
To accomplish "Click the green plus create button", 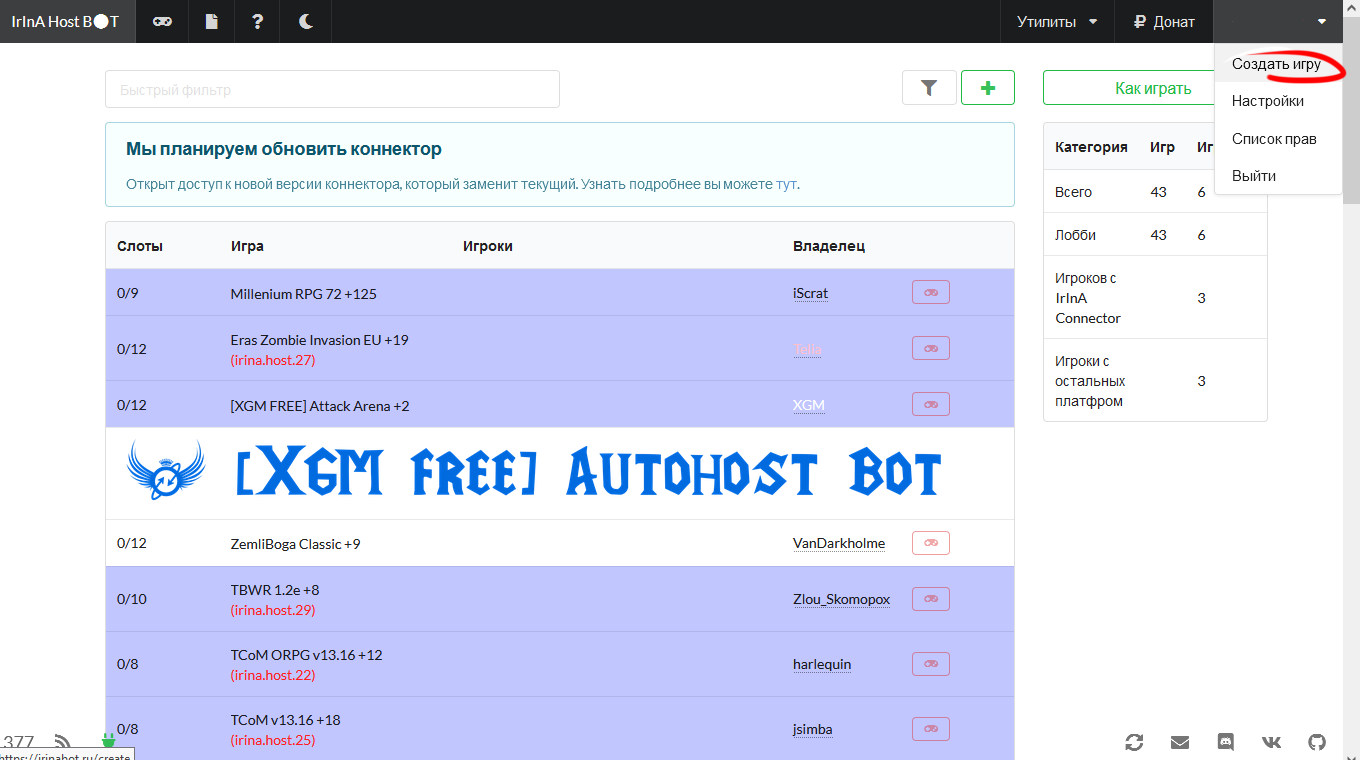I will point(988,88).
